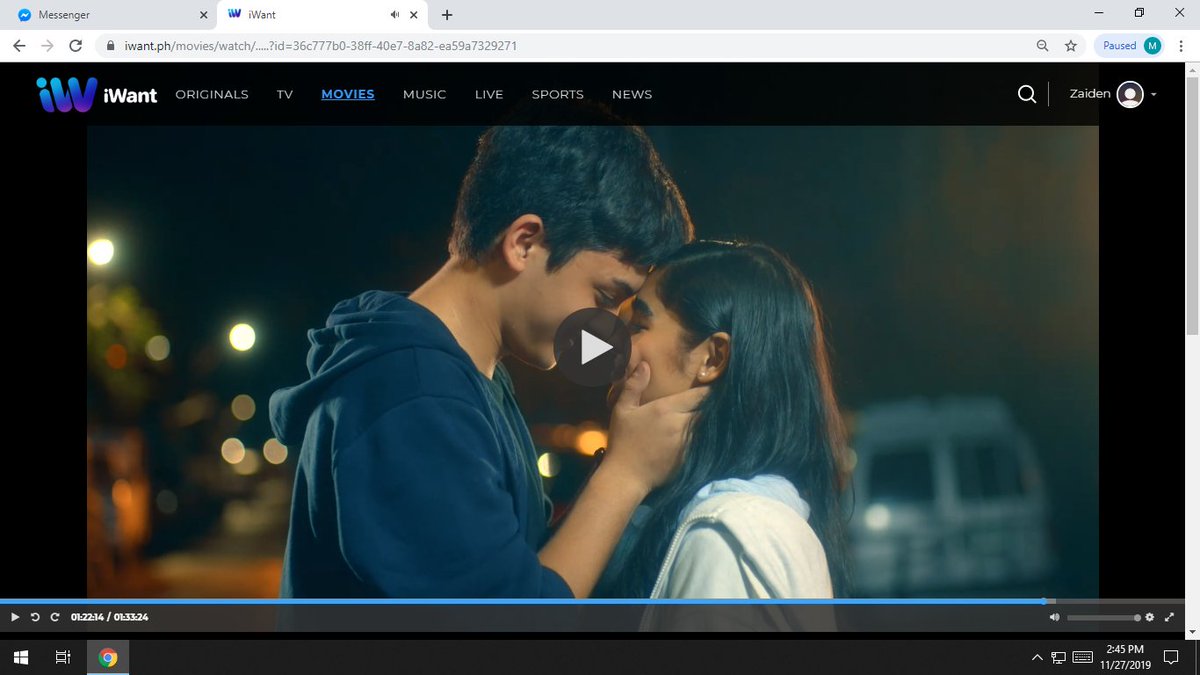Click the Zaiden profile avatar
This screenshot has height=675, width=1200.
coord(1130,94)
